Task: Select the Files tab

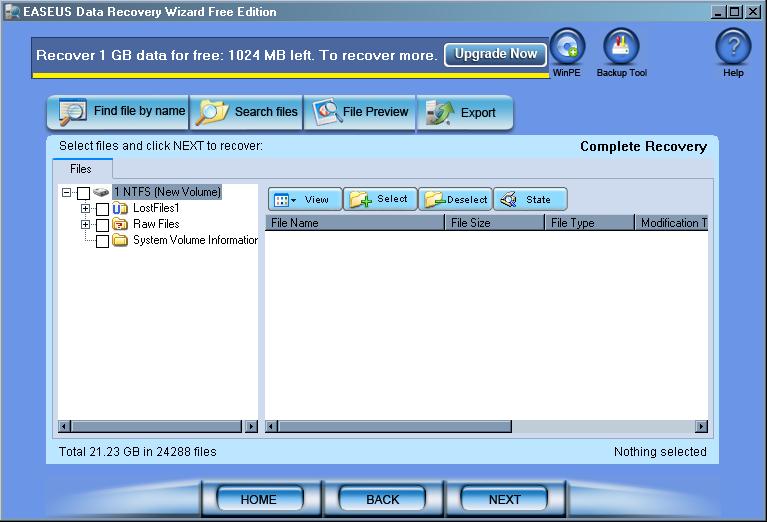Action: click(x=81, y=169)
